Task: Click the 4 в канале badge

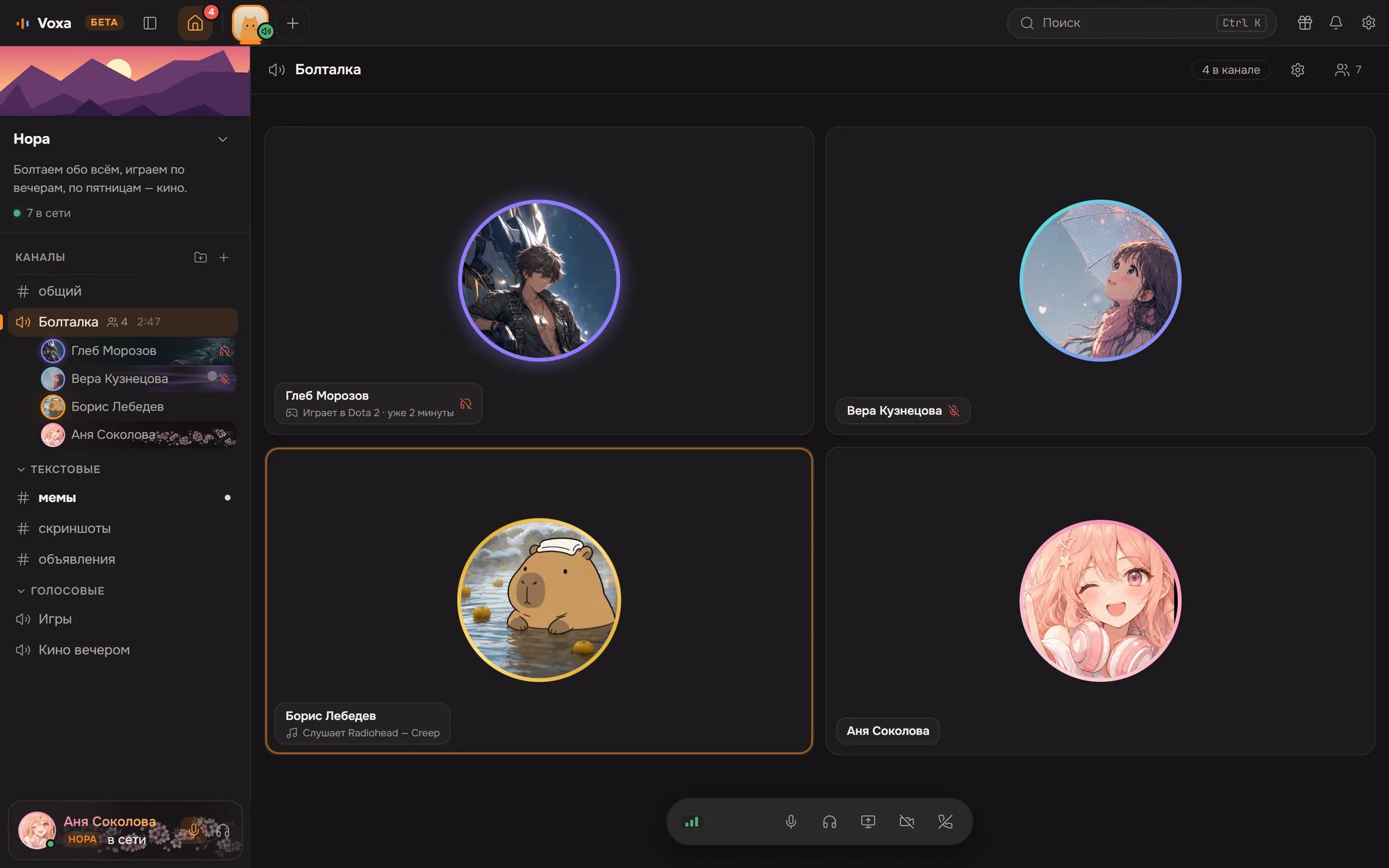Action: tap(1231, 69)
